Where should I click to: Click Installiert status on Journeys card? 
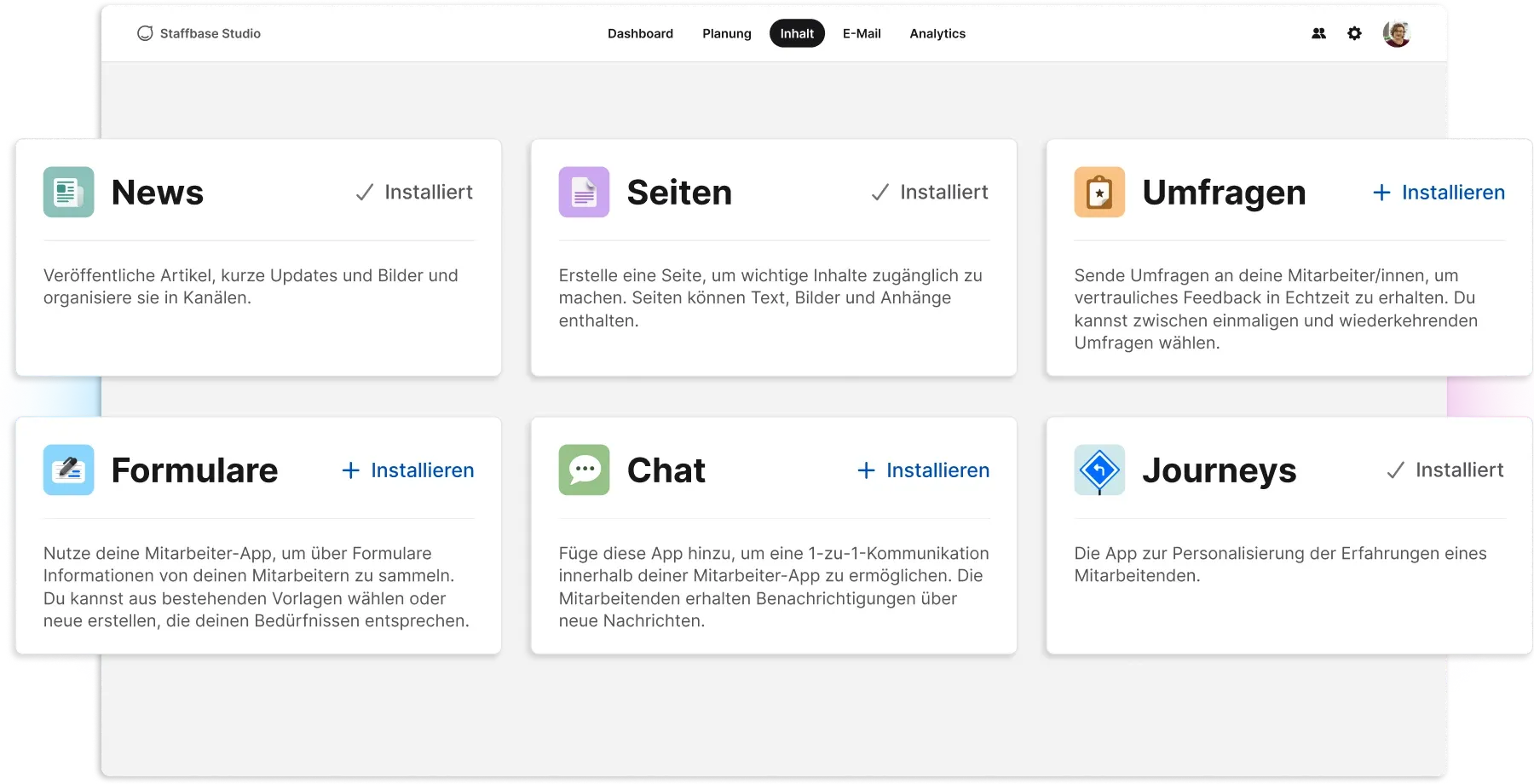pyautogui.click(x=1445, y=470)
